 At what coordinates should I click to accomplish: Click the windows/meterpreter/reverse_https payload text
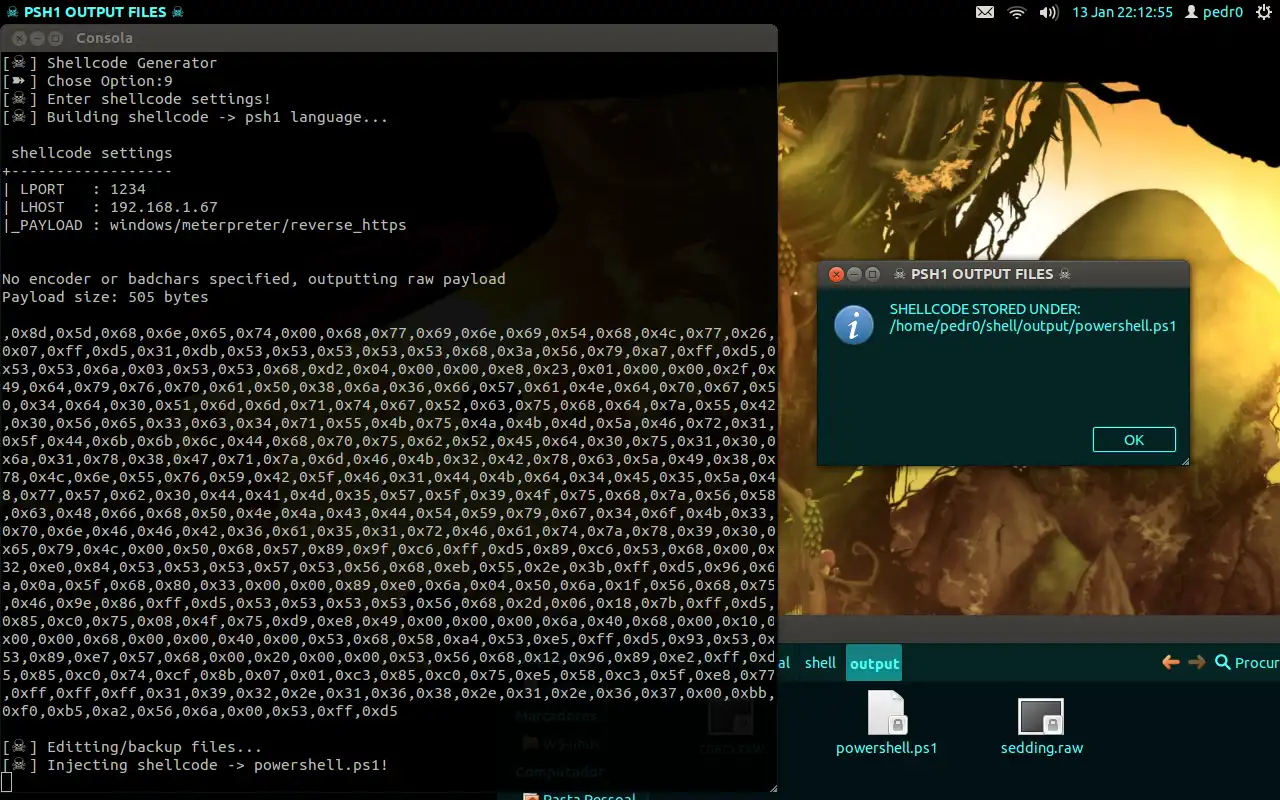pos(258,225)
